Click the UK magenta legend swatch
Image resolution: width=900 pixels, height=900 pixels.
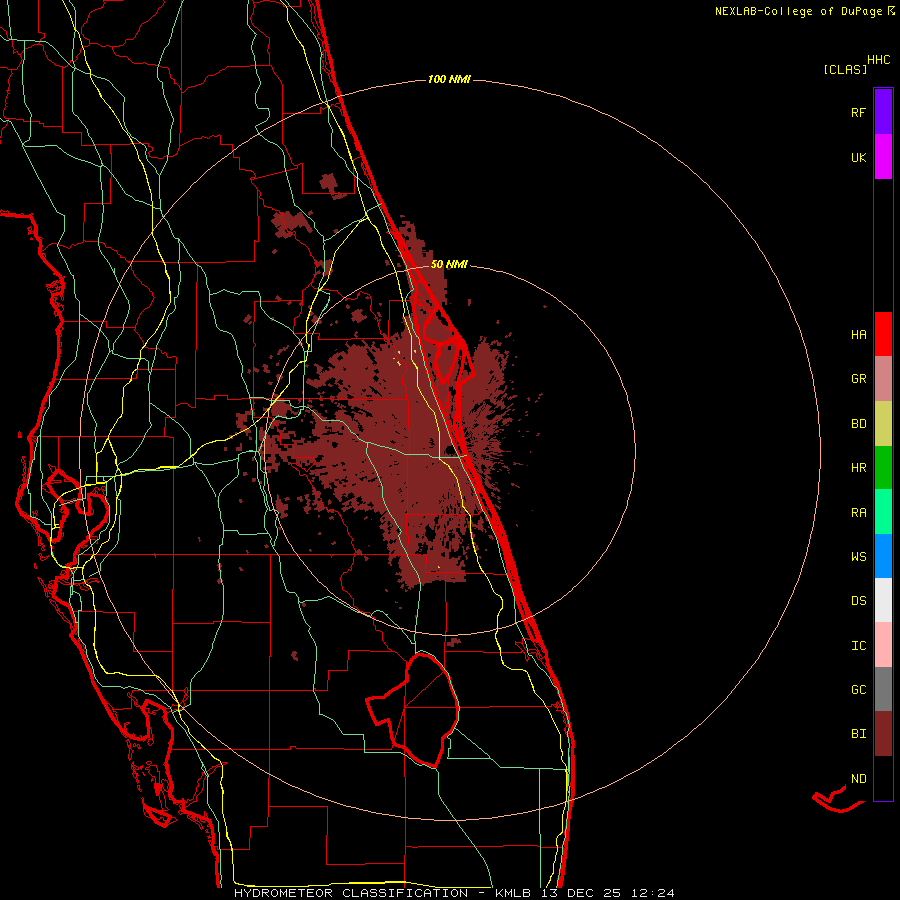coord(883,157)
